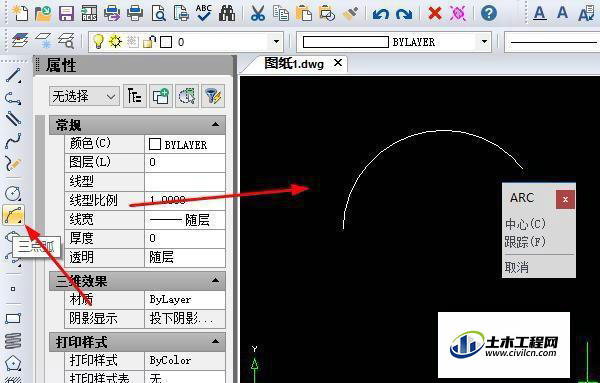The width and height of the screenshot is (600, 383).
Task: Click layer 0 color square in layer dropdown
Action: coord(166,42)
